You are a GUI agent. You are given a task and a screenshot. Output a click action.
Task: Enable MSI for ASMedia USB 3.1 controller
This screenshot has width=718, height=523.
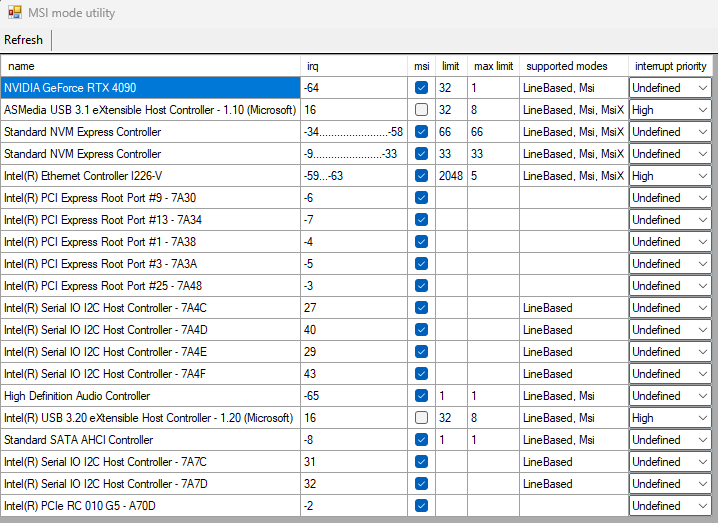pos(421,109)
